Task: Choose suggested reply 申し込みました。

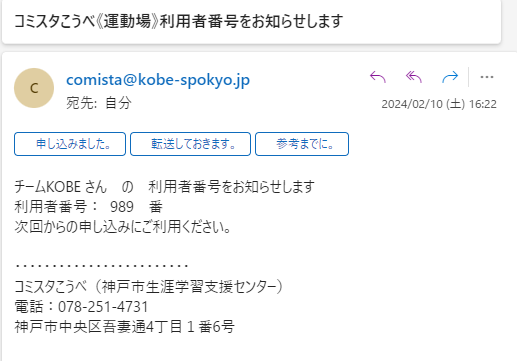Action: 70,144
